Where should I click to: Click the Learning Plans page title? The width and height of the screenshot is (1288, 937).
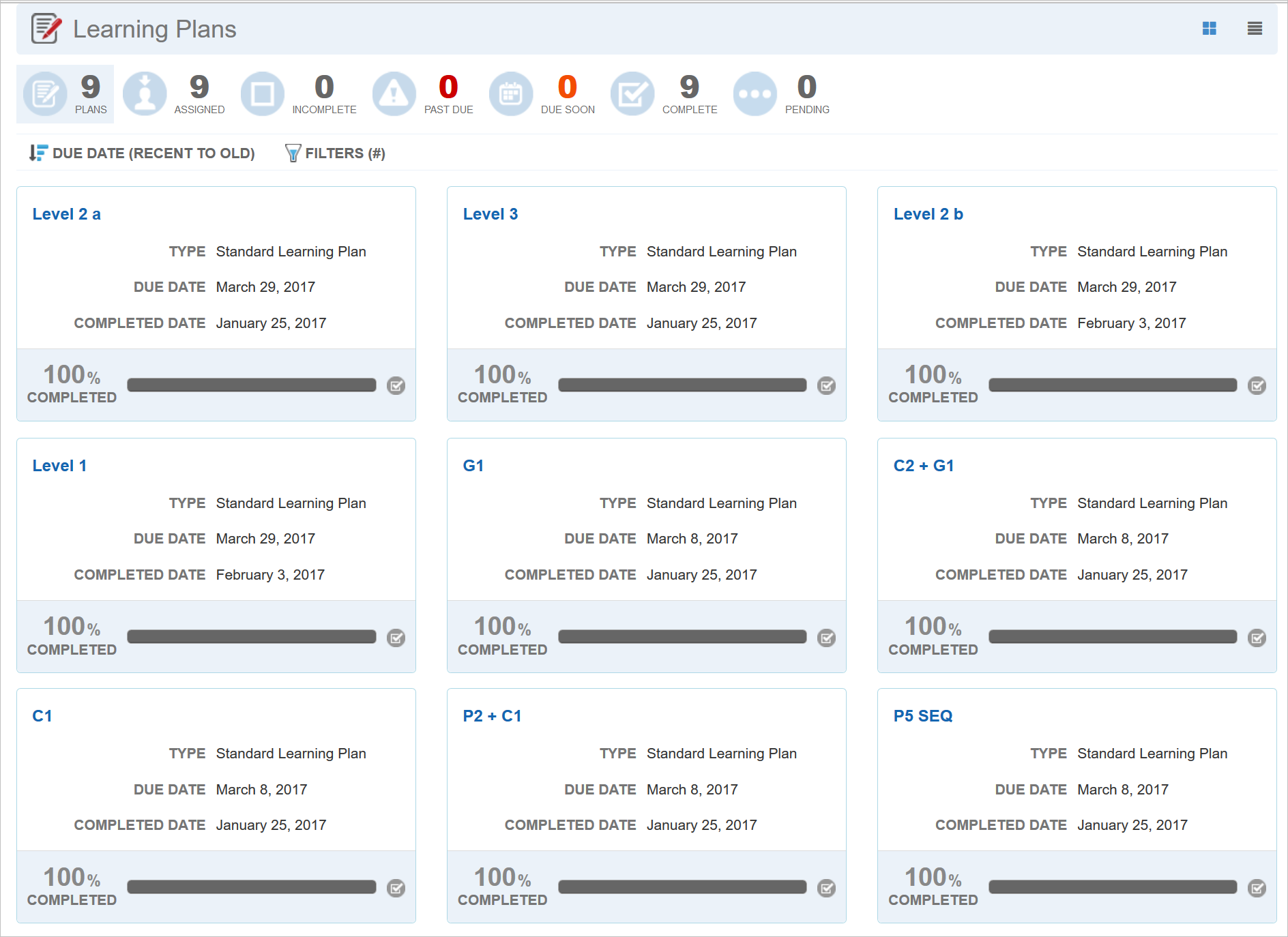coord(155,29)
